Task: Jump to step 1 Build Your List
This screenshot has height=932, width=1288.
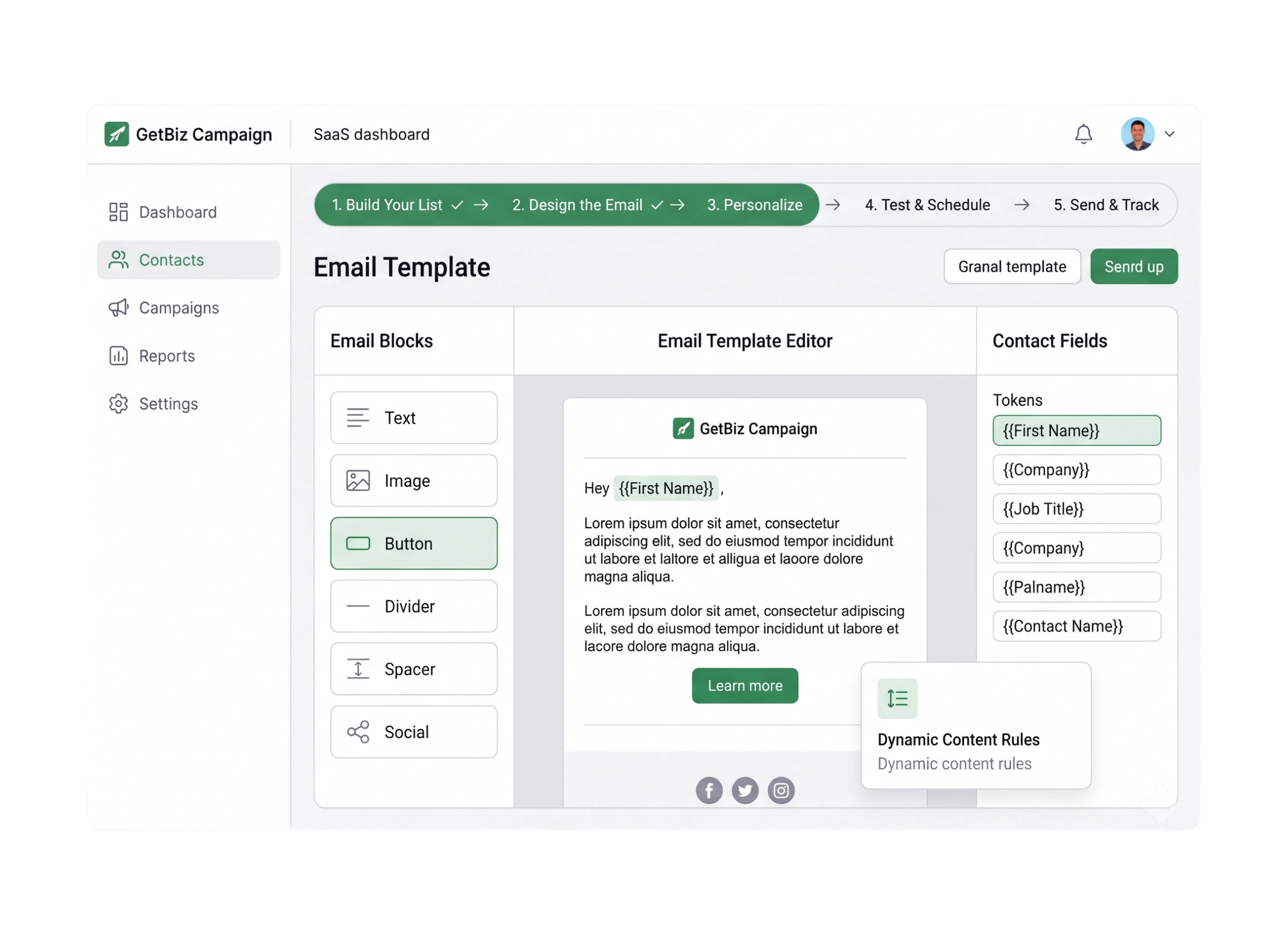Action: coord(397,204)
